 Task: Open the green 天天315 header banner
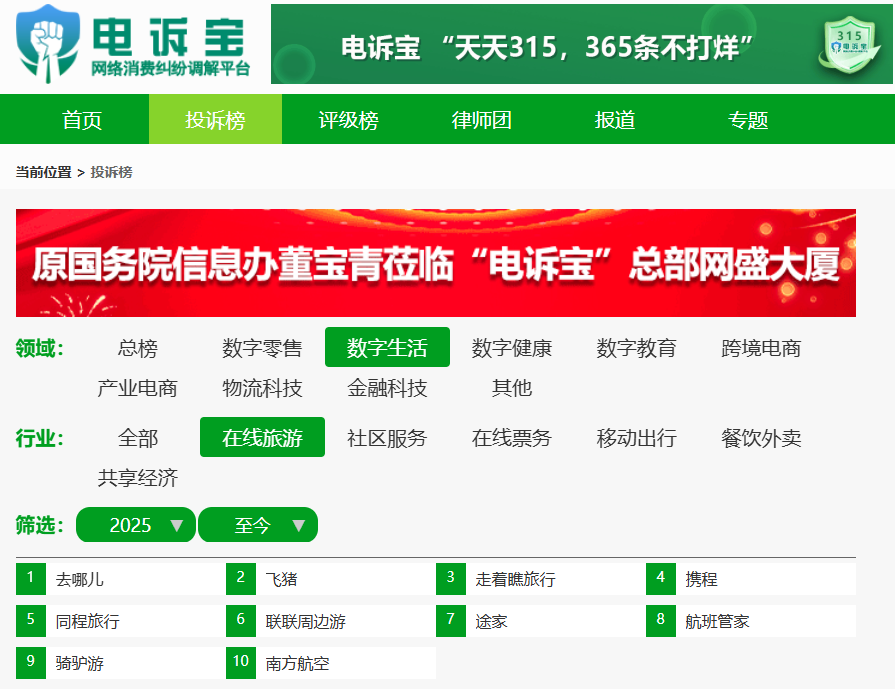[582, 44]
